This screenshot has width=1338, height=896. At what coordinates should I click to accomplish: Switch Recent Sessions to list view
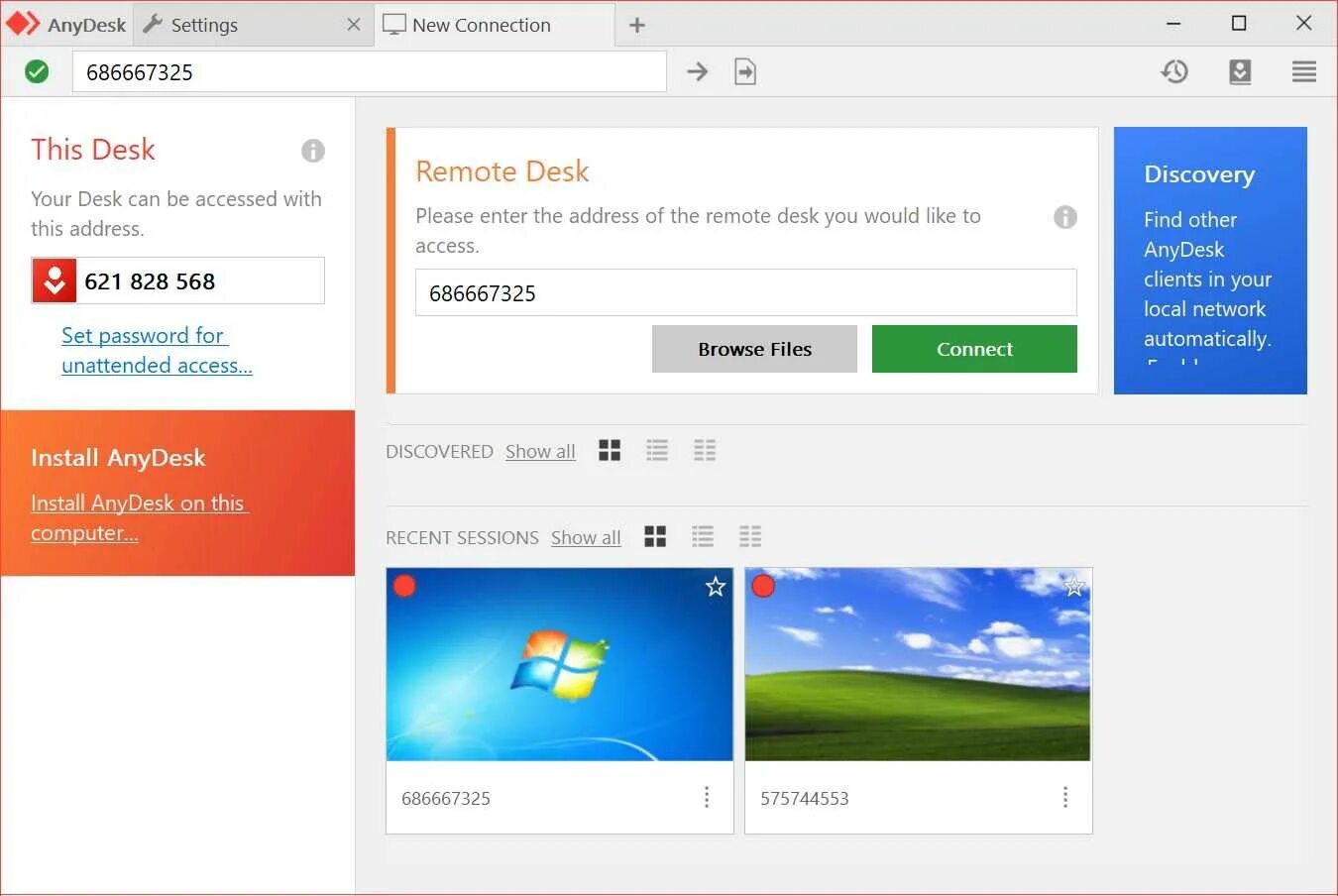coord(703,537)
